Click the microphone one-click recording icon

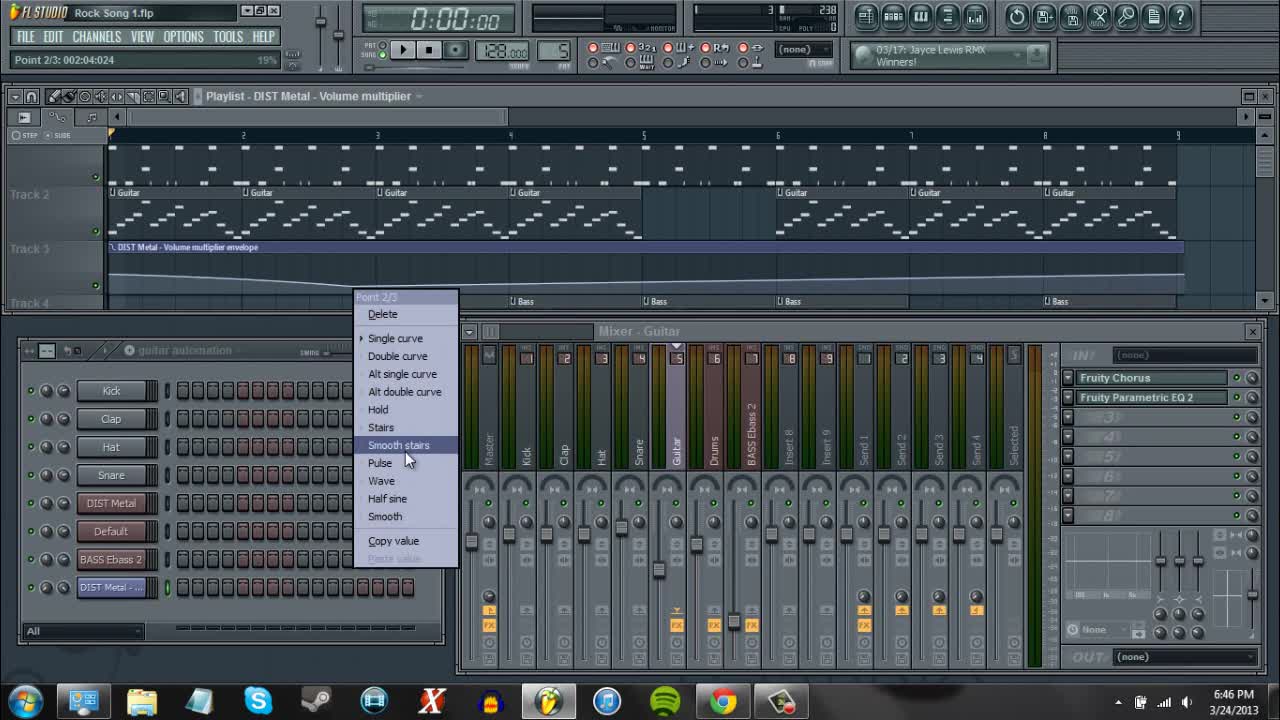pyautogui.click(x=1126, y=16)
